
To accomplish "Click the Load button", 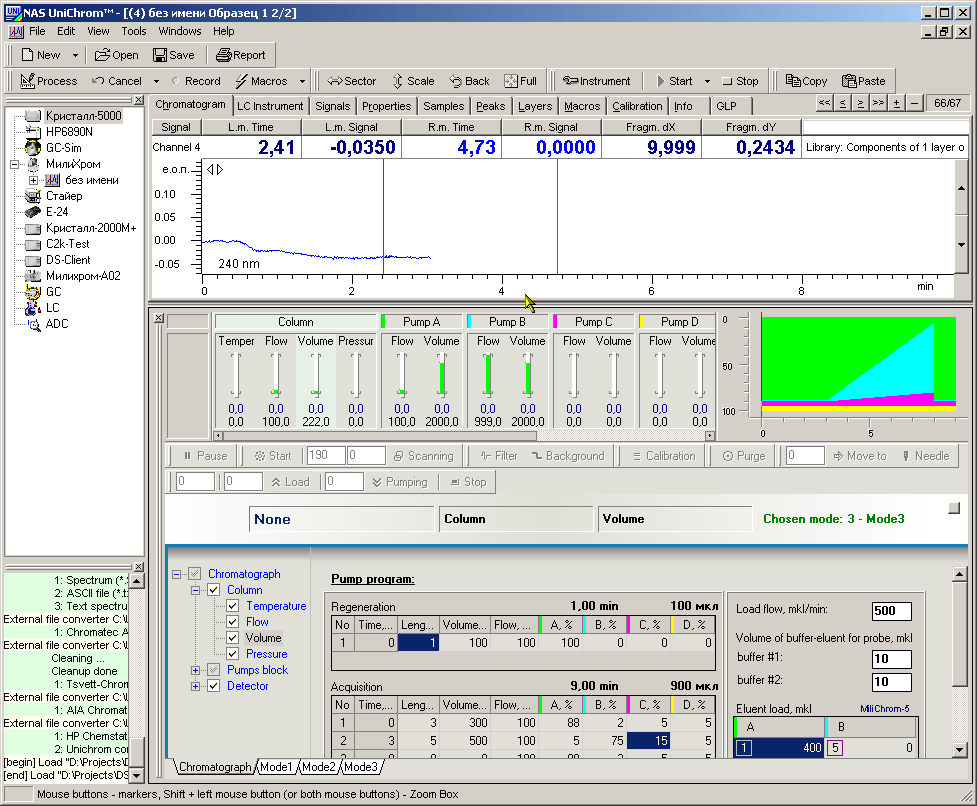I will [x=290, y=482].
